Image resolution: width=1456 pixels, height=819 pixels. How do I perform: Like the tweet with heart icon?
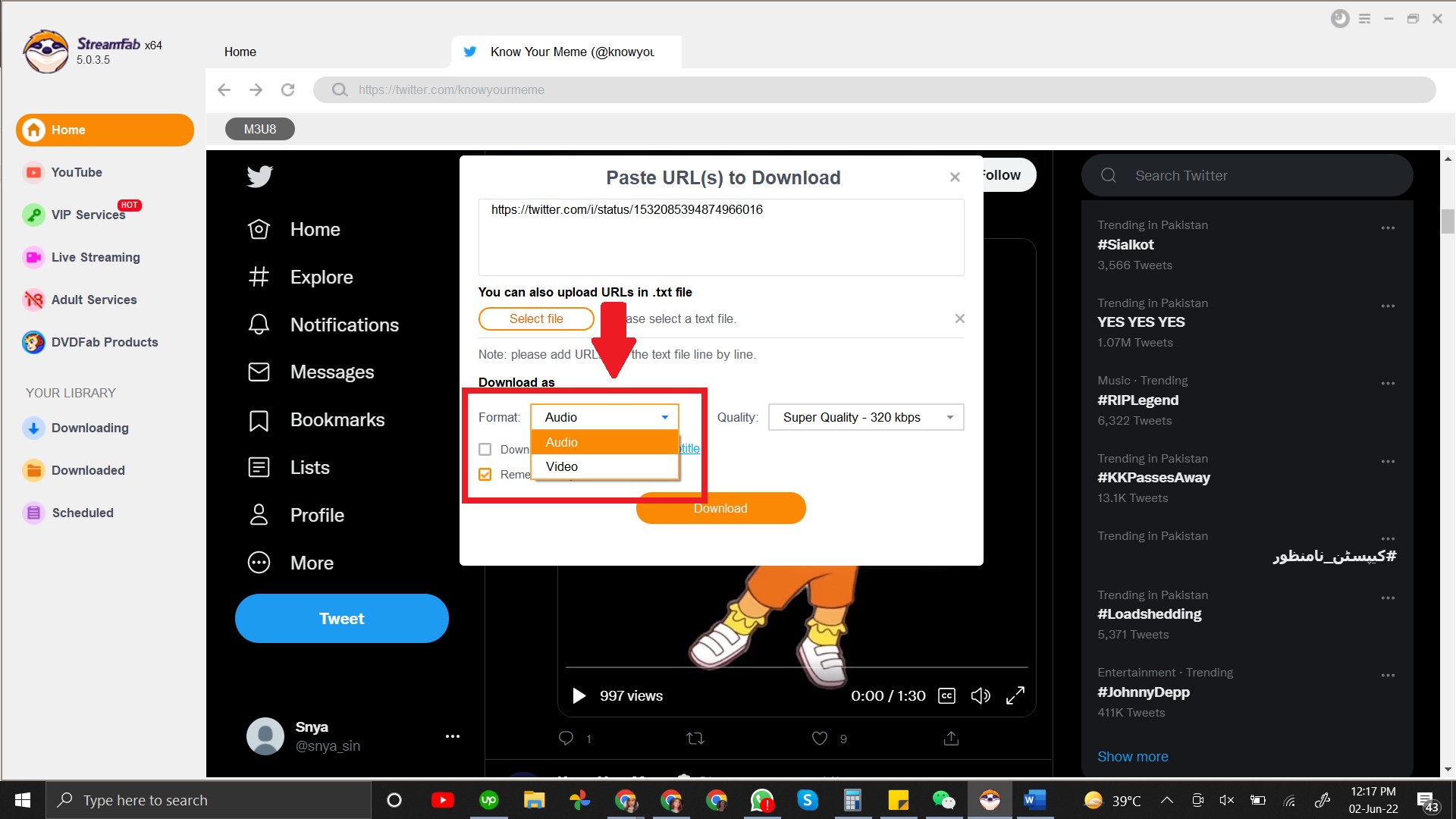click(x=820, y=738)
